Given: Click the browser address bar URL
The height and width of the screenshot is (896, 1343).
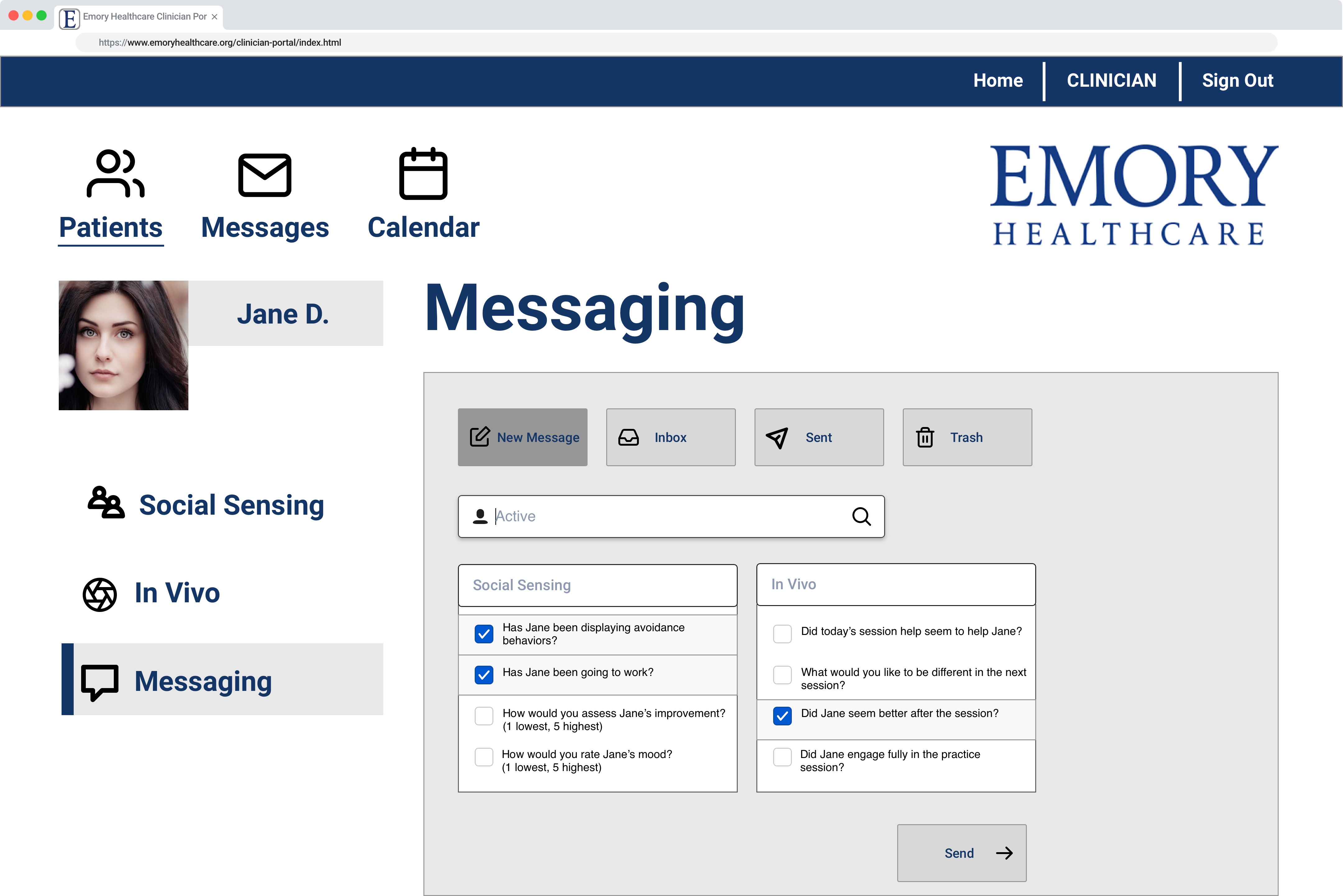Looking at the screenshot, I should point(220,43).
